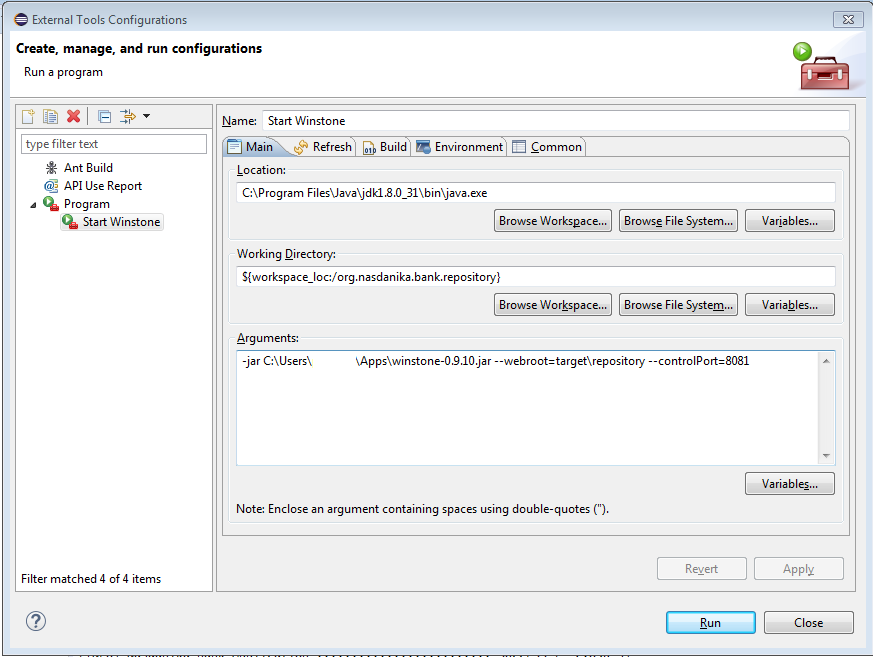
Task: Click the double-quotes note text
Action: [x=422, y=509]
